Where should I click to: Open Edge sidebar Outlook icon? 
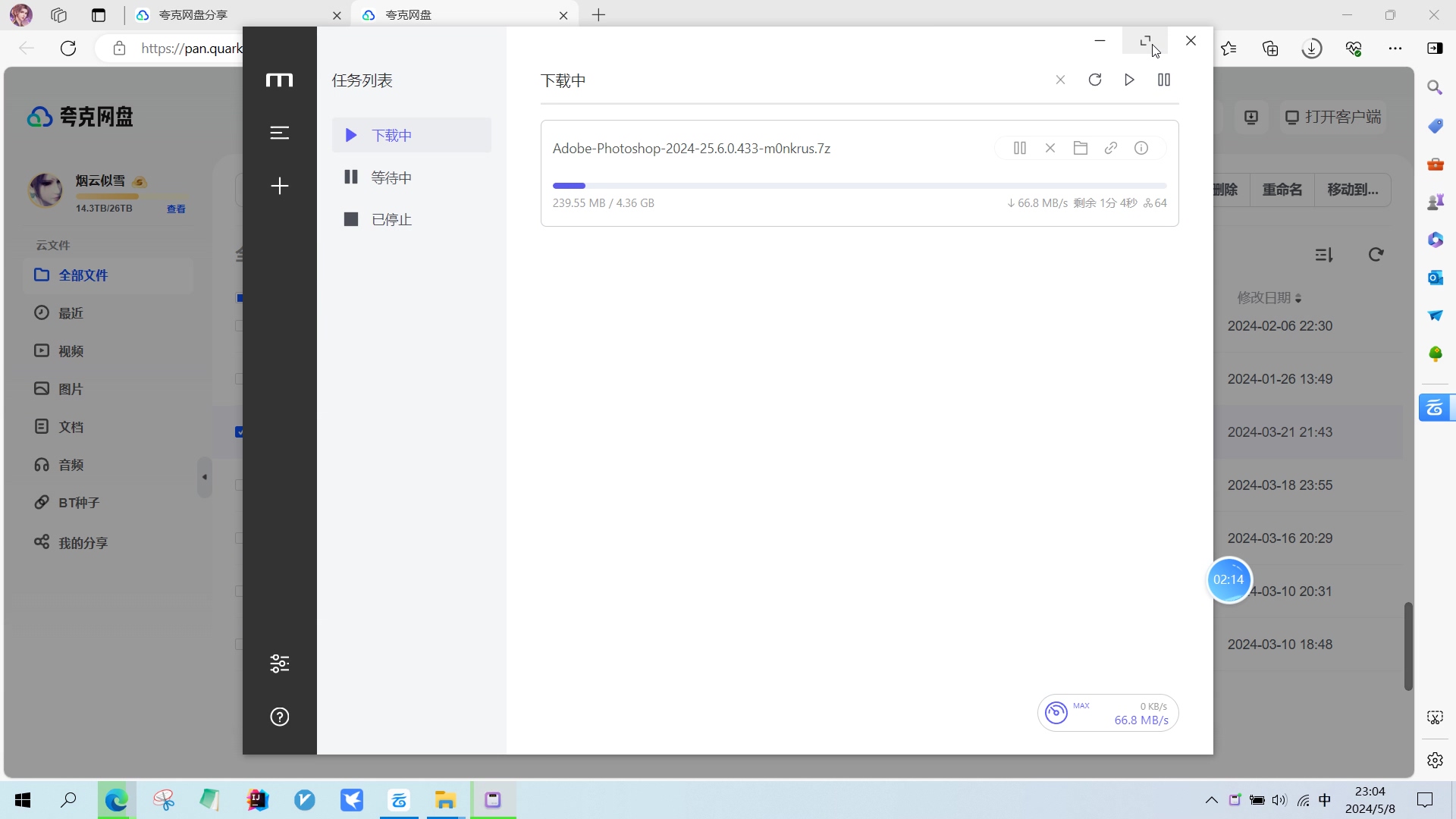[1435, 278]
